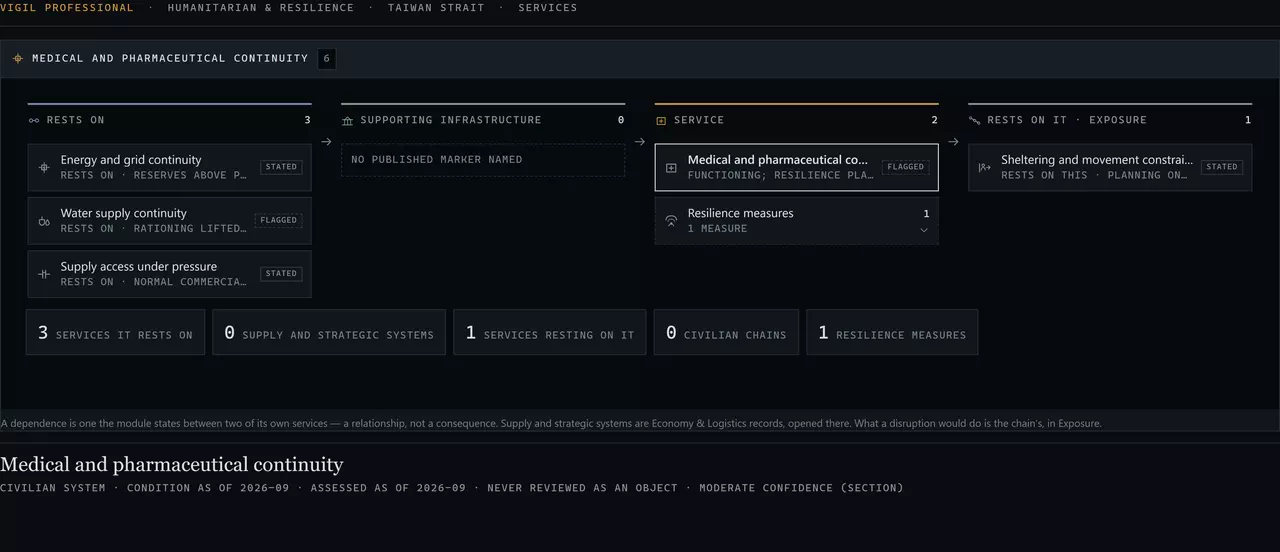This screenshot has height=552, width=1280.
Task: Click the FLAGGED badge on Water supply continuity
Action: point(277,220)
